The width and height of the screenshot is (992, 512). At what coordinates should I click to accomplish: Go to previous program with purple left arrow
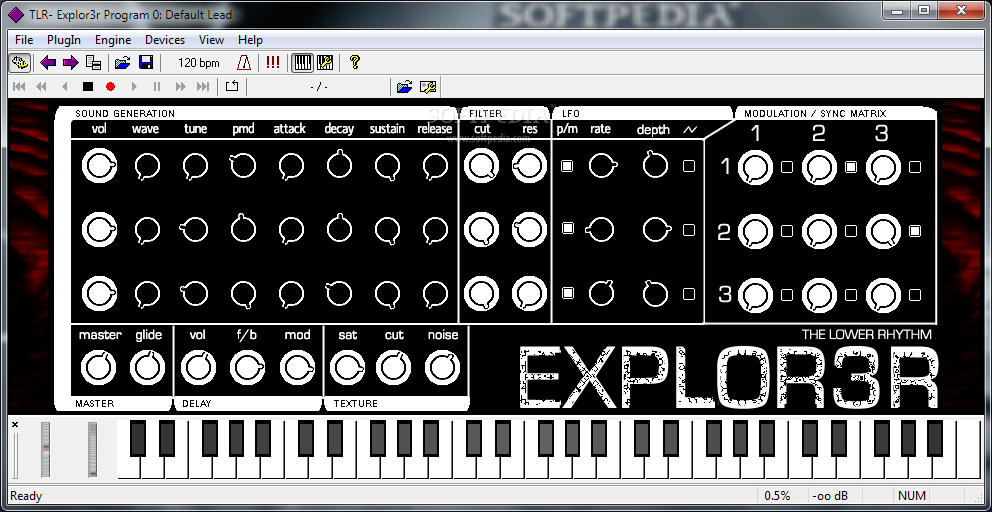pyautogui.click(x=48, y=63)
